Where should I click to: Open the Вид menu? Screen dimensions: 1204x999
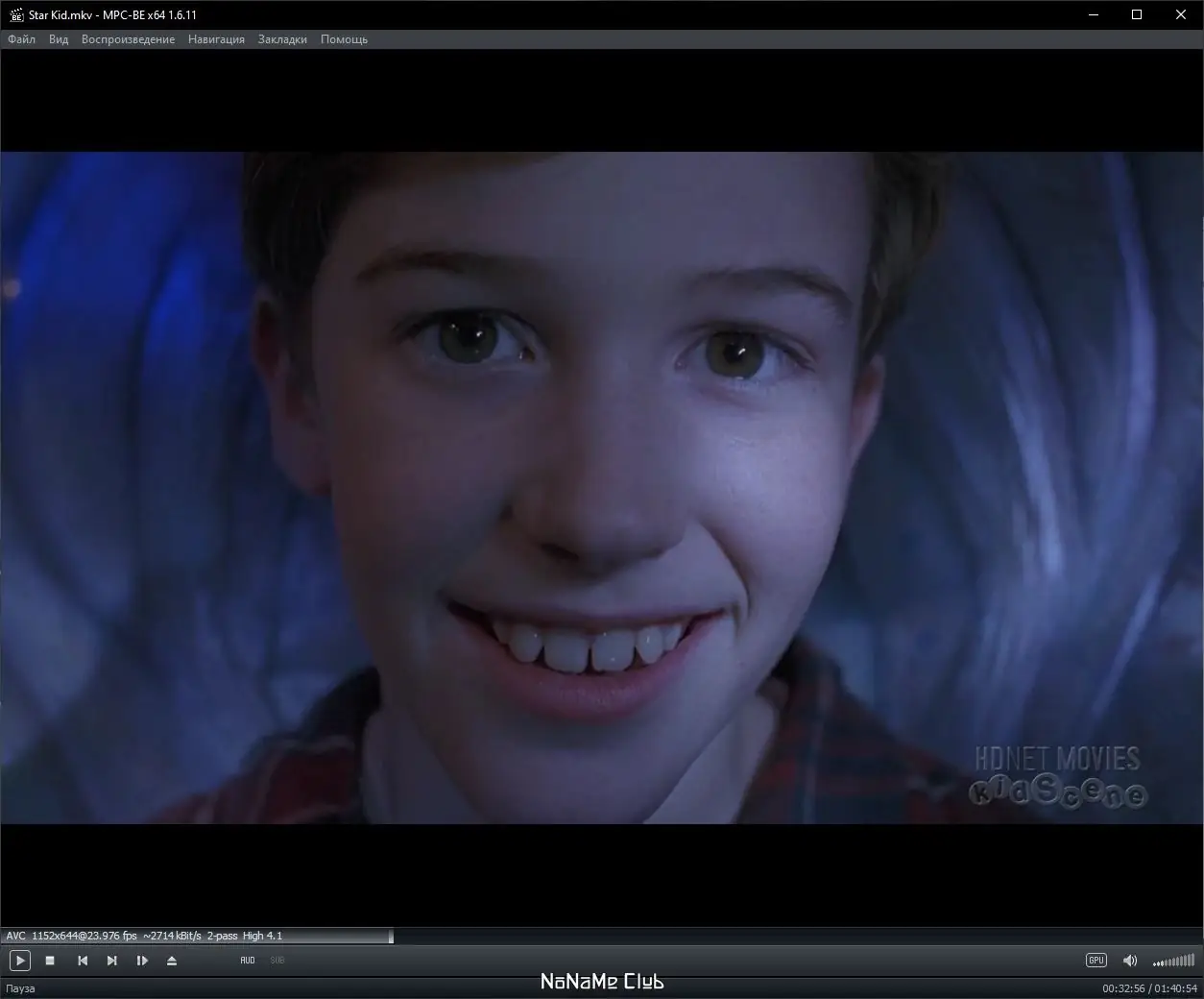(x=59, y=39)
